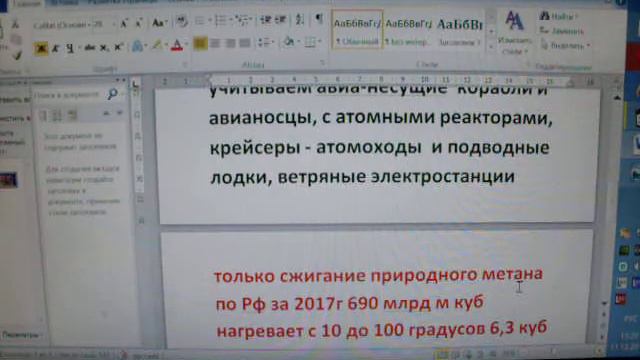This screenshot has height=360, width=640.
Task: Set Center paragraph alignment
Action: tap(216, 43)
